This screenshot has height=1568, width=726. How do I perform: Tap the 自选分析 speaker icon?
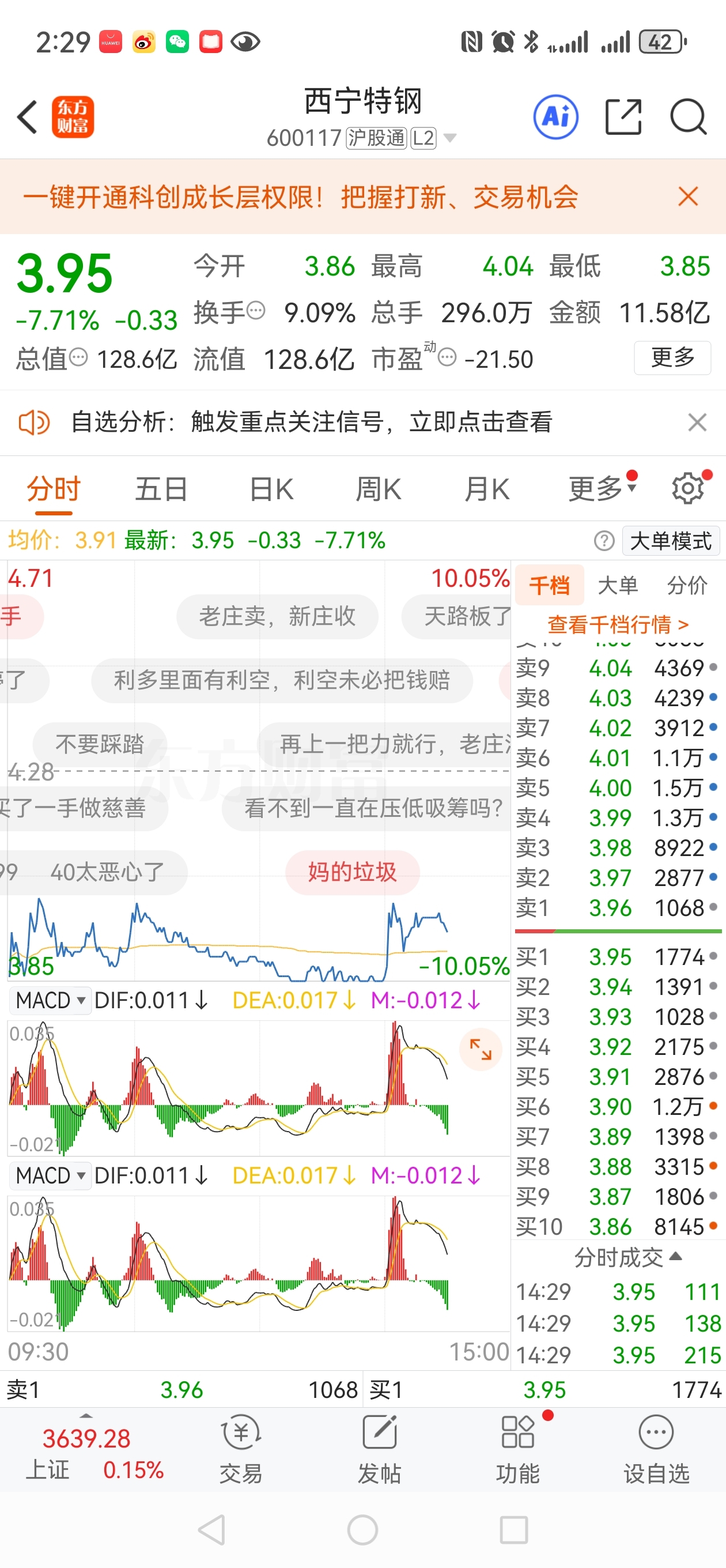(x=33, y=422)
